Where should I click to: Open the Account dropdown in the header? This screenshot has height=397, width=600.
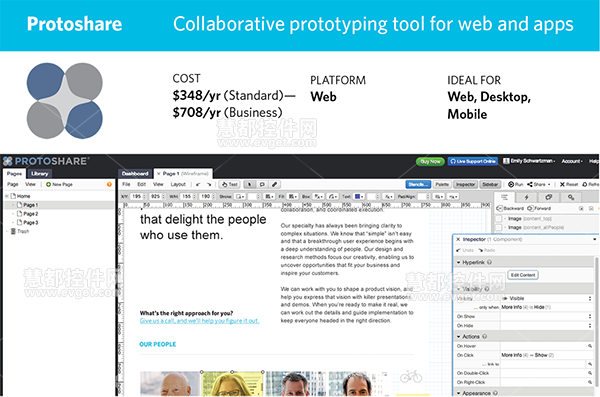572,161
